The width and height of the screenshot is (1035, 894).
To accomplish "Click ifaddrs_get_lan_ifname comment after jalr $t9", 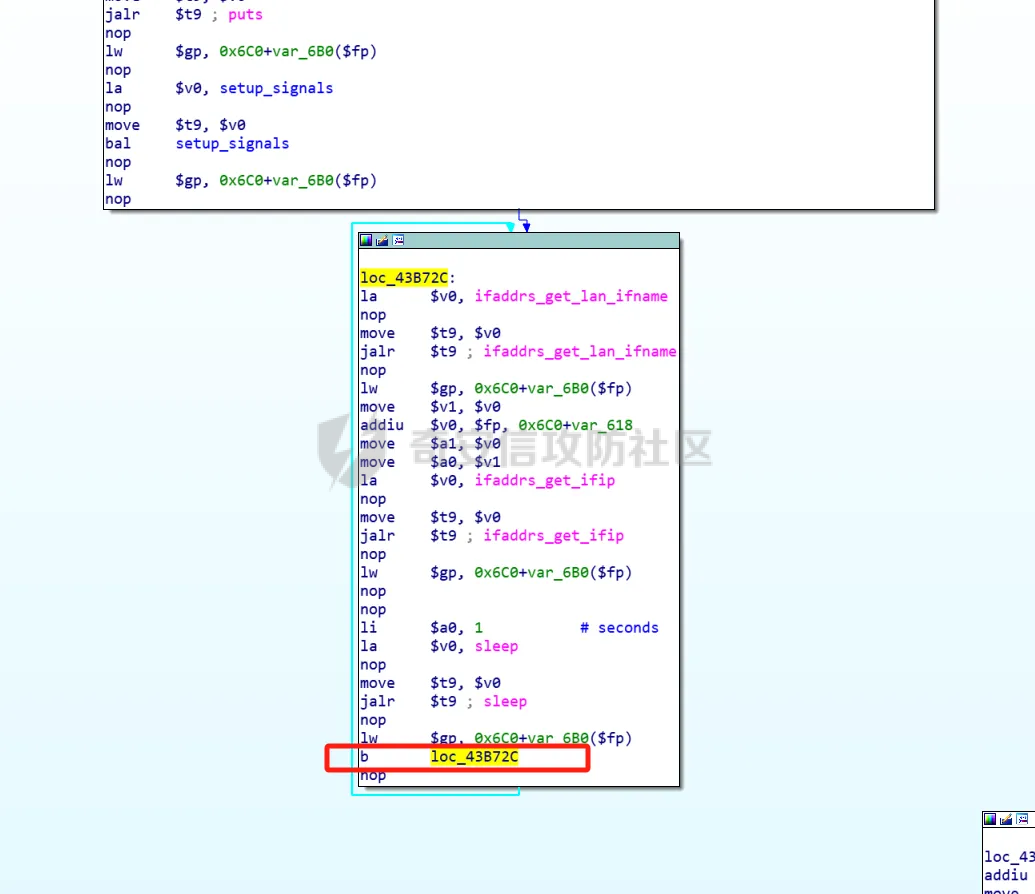I will click(579, 351).
